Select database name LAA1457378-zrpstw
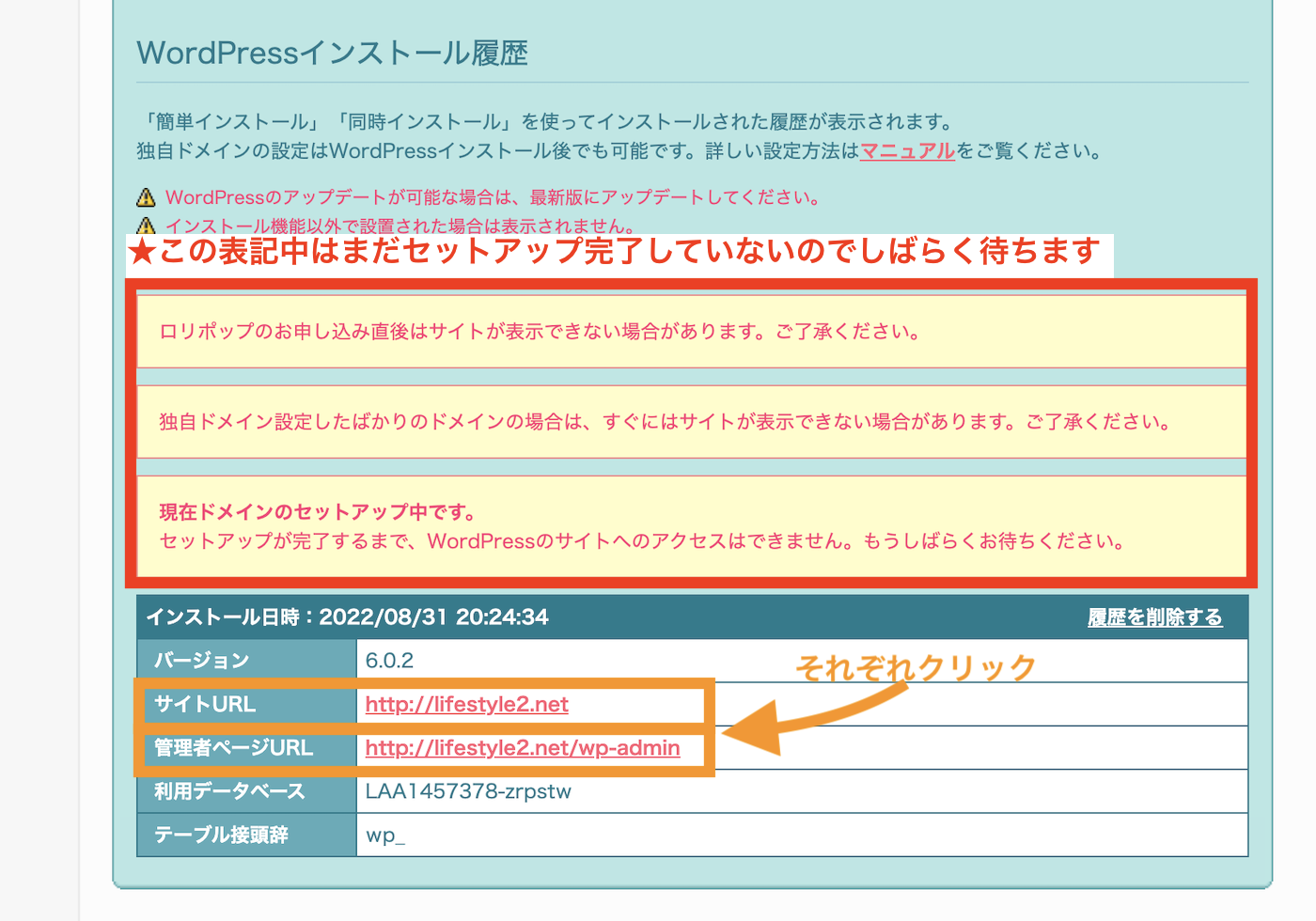1316x921 pixels. pos(468,790)
